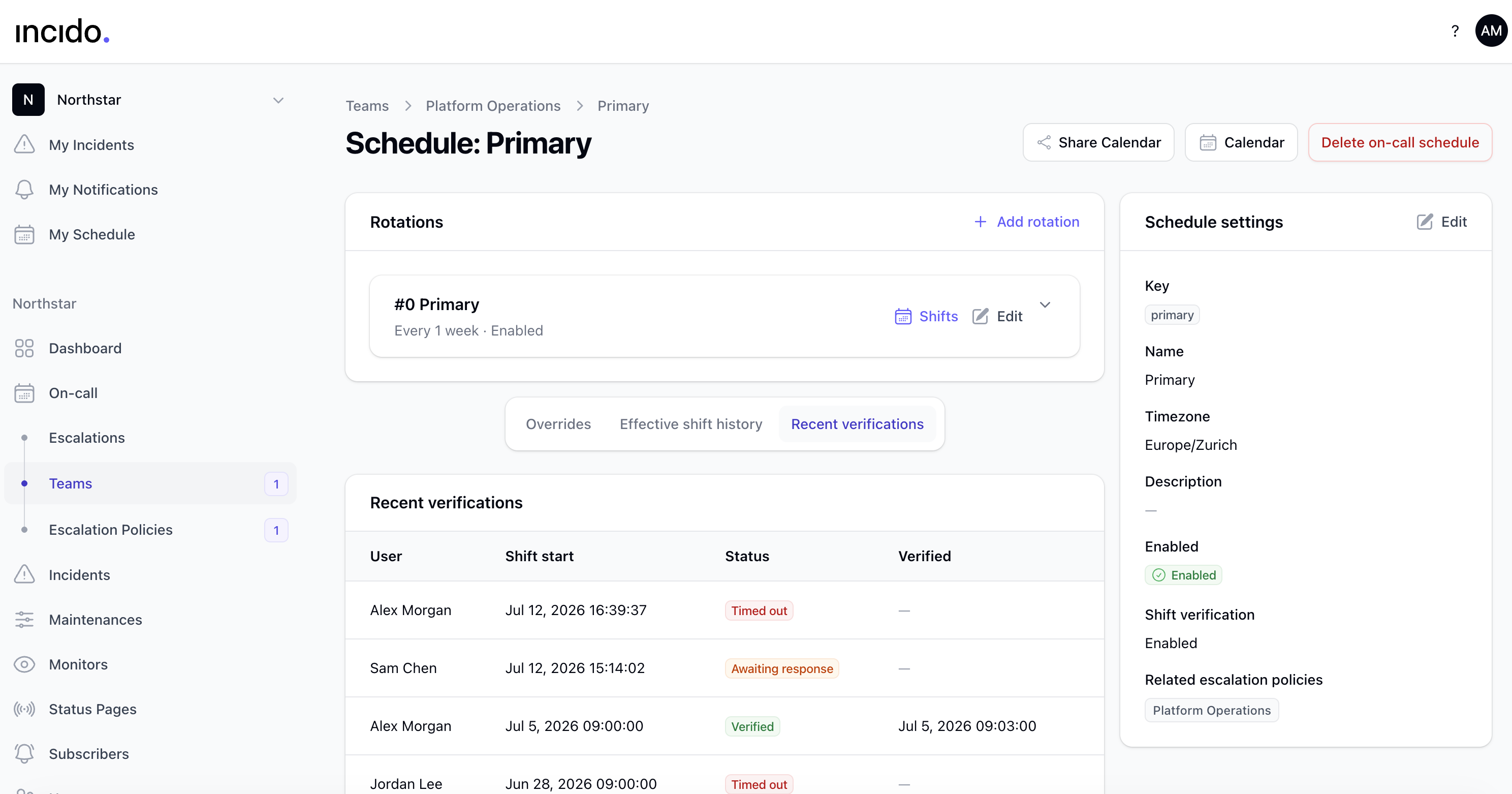This screenshot has width=1512, height=794.
Task: Expand the Northstar workspace dropdown chevron
Action: pyautogui.click(x=278, y=101)
